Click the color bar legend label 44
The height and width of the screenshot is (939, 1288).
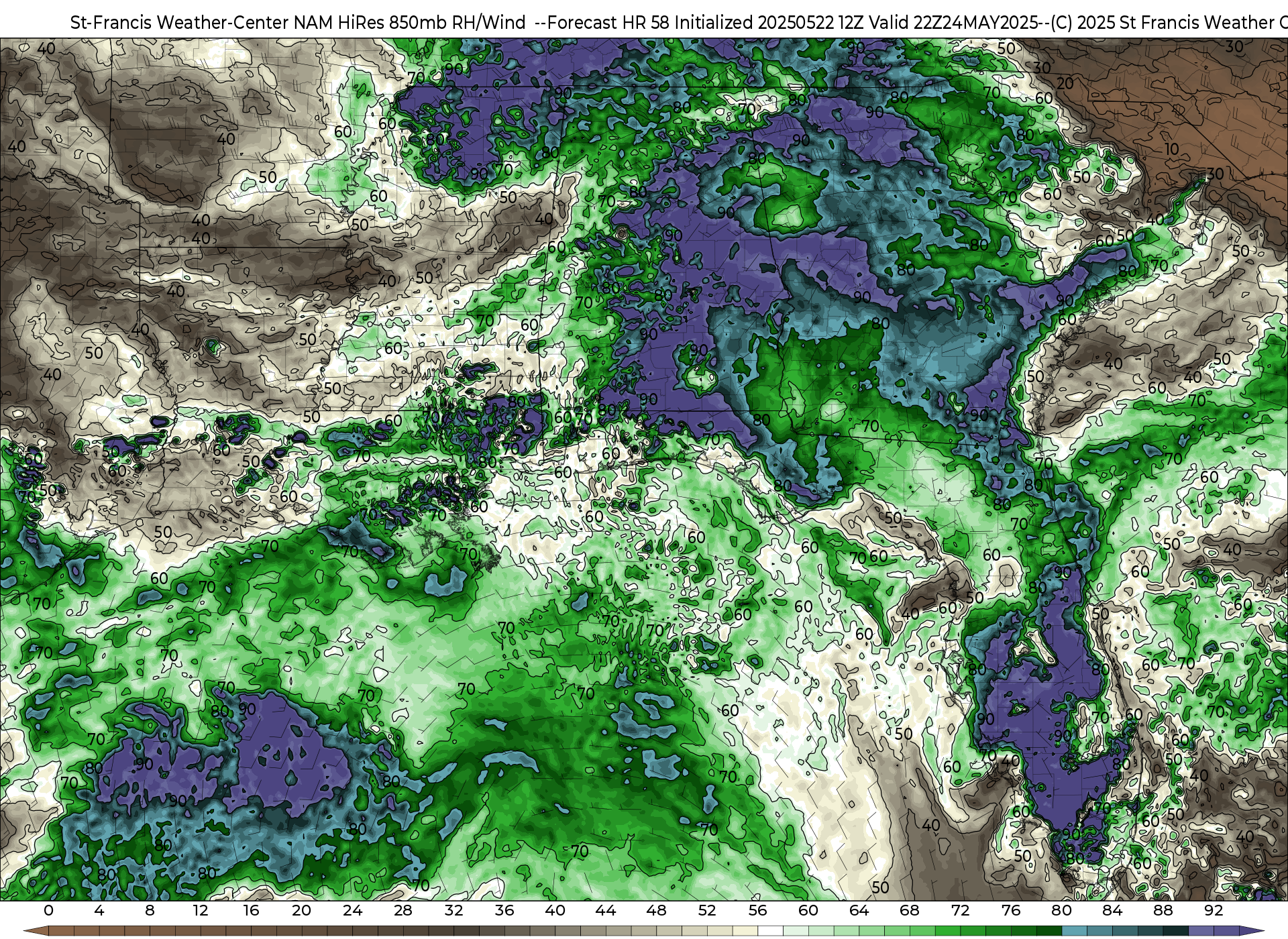(x=606, y=910)
